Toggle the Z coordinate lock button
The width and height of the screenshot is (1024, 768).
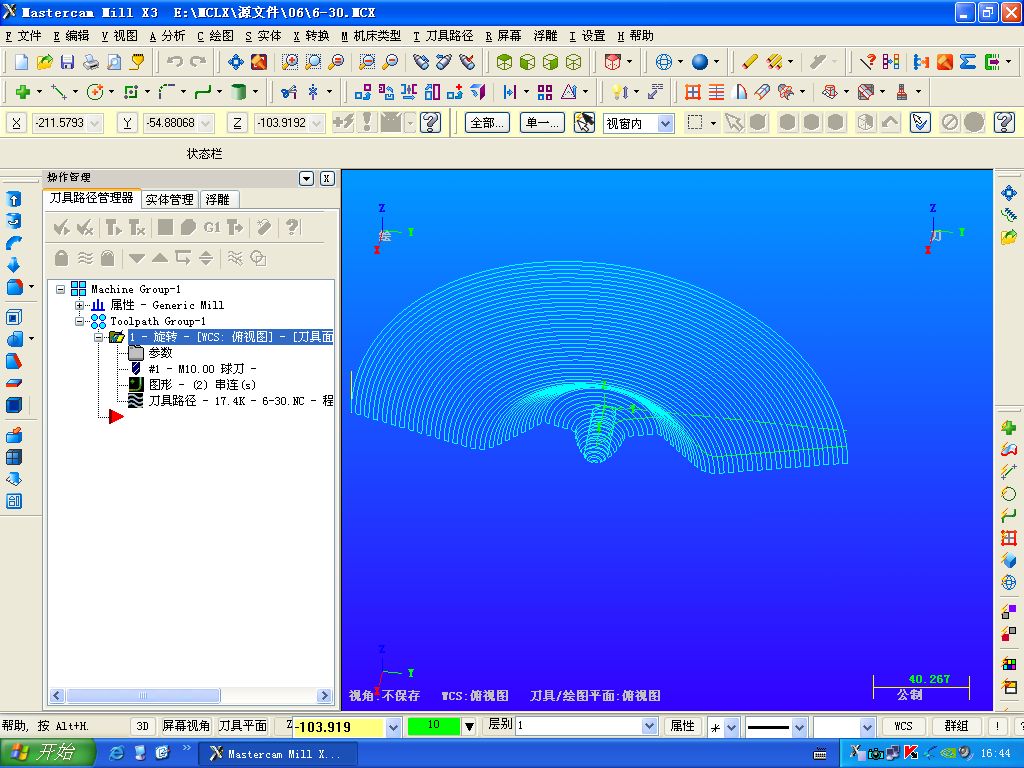(238, 123)
